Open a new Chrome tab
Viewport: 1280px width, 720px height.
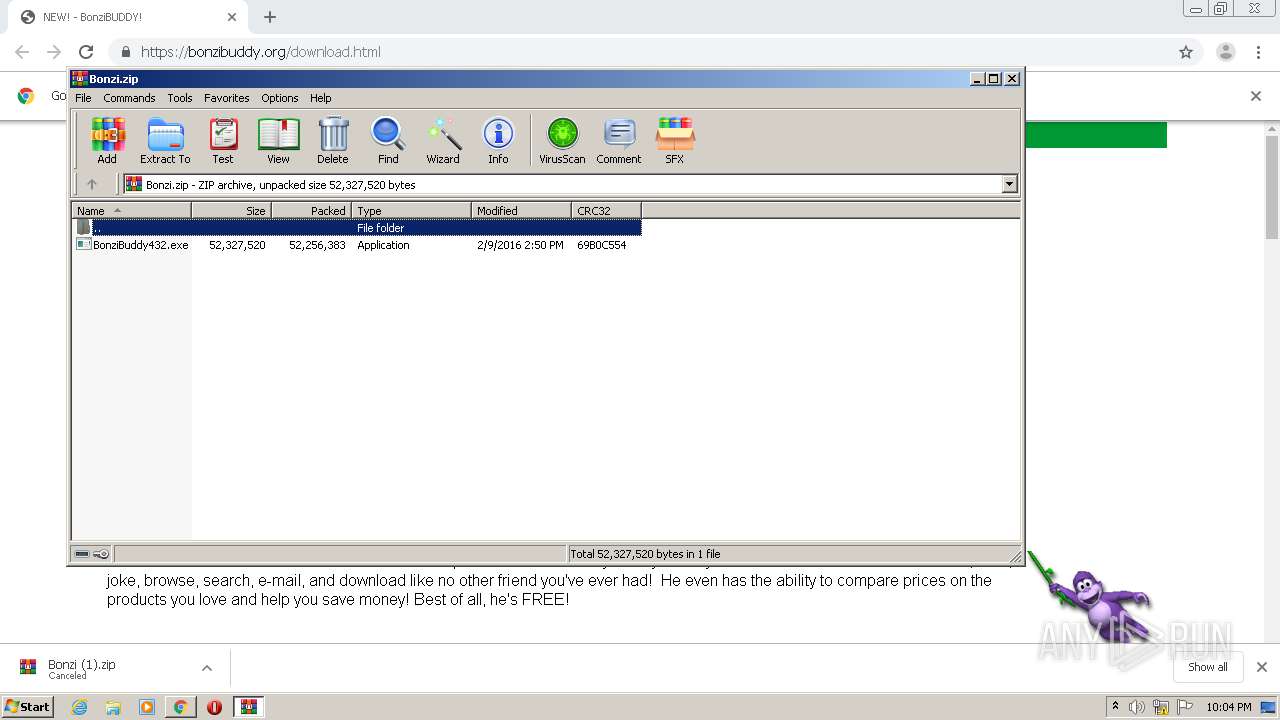point(270,17)
